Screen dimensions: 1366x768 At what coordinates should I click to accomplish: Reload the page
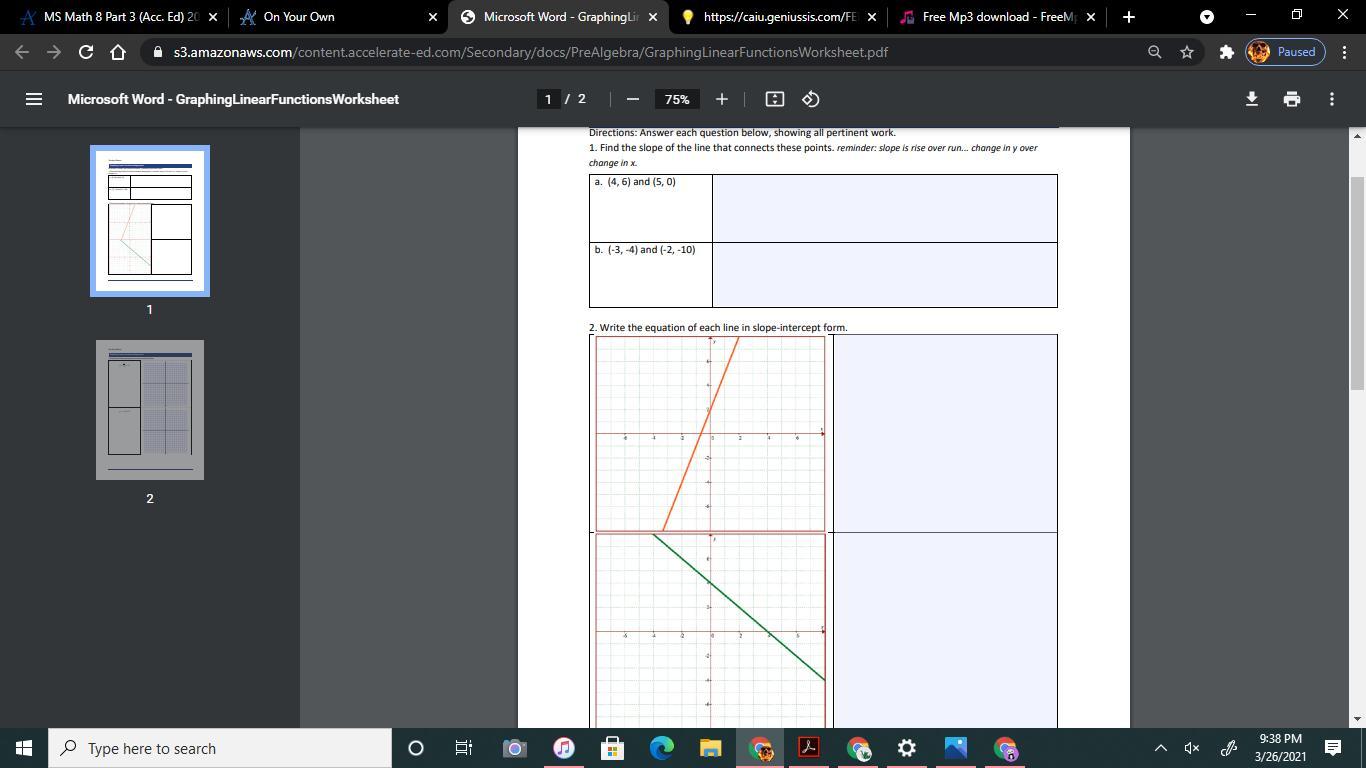pos(86,52)
